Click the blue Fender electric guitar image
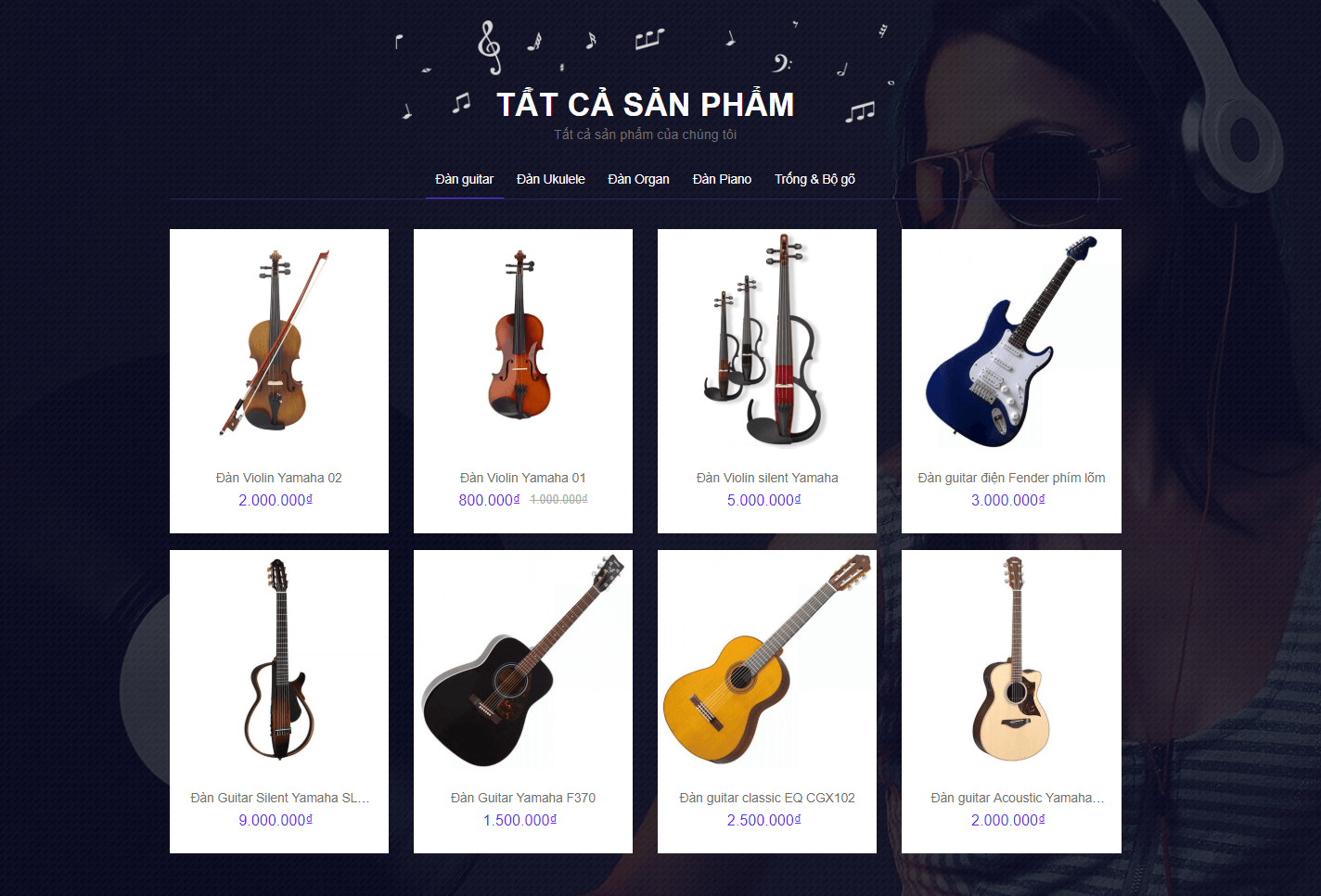 click(1011, 339)
